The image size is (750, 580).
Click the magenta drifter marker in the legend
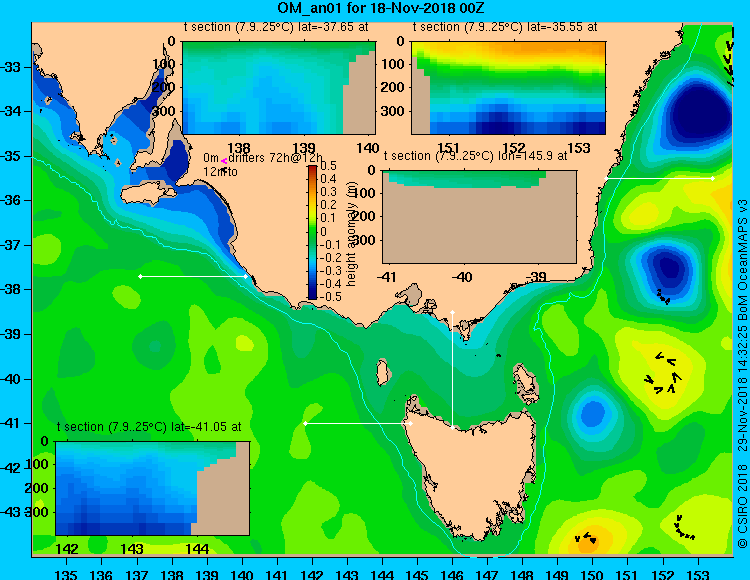click(x=224, y=162)
